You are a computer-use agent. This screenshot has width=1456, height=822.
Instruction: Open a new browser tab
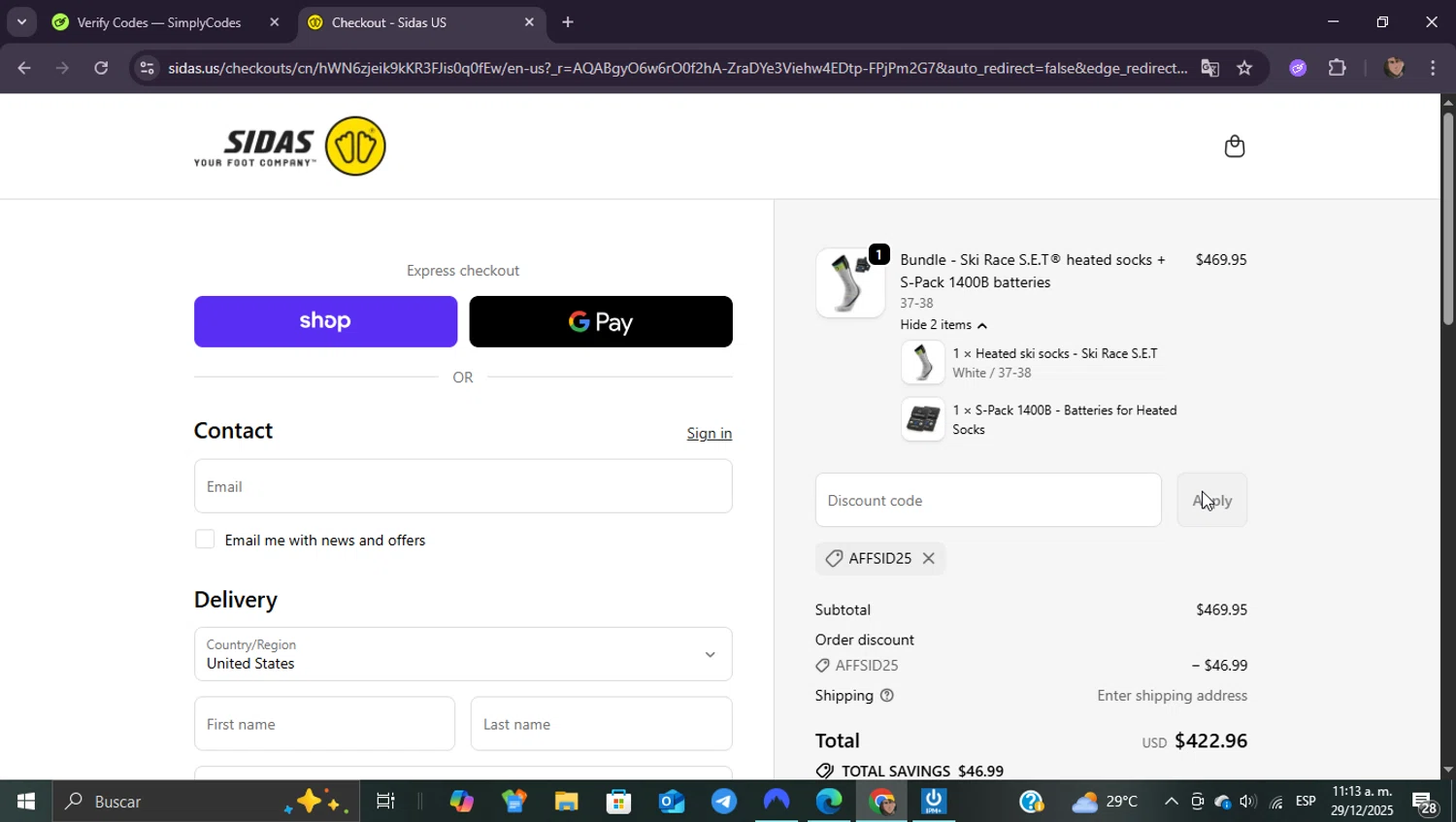tap(568, 22)
